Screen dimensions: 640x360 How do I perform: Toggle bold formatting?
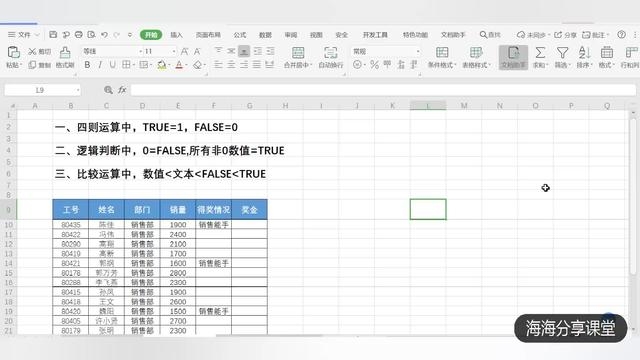coord(87,64)
